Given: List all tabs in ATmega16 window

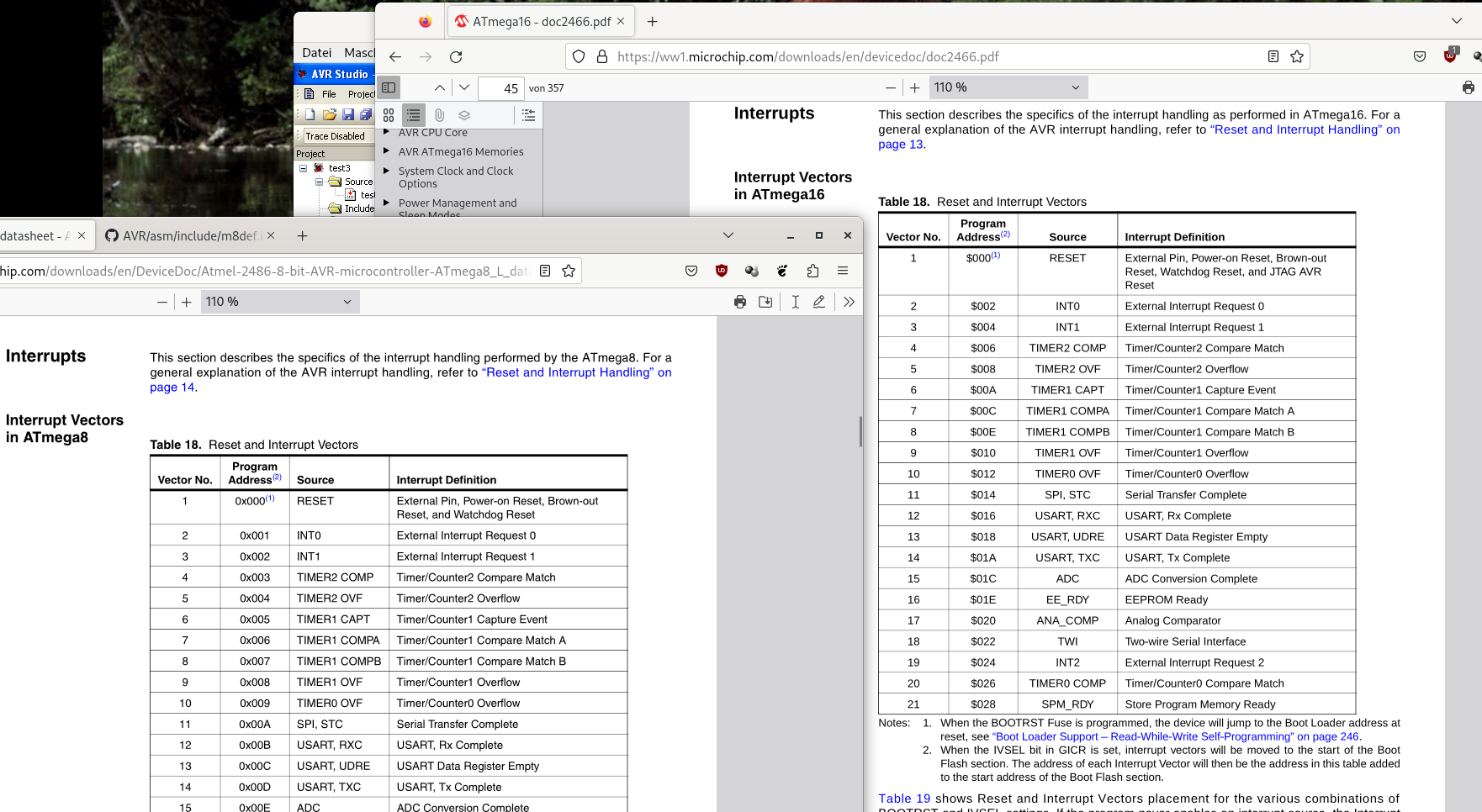Looking at the screenshot, I should [x=1457, y=21].
